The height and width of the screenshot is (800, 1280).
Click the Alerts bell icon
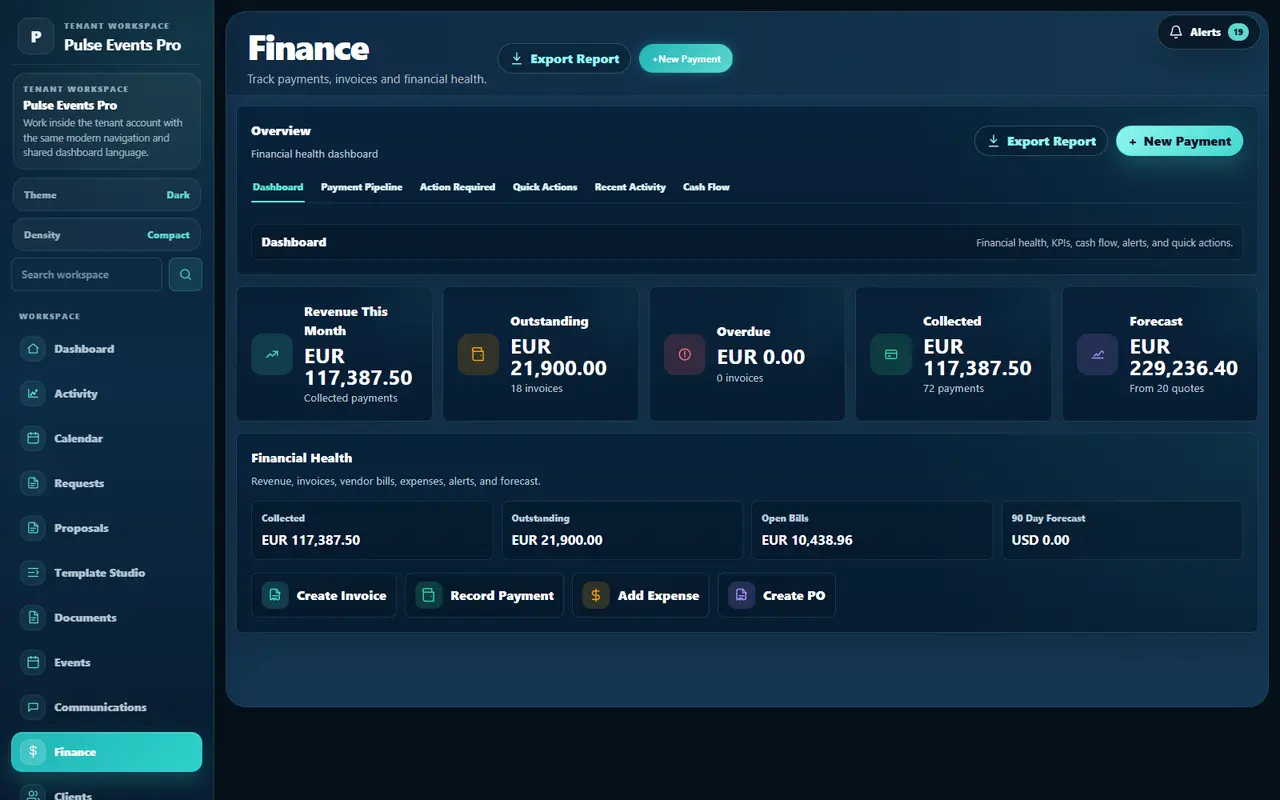tap(1176, 32)
